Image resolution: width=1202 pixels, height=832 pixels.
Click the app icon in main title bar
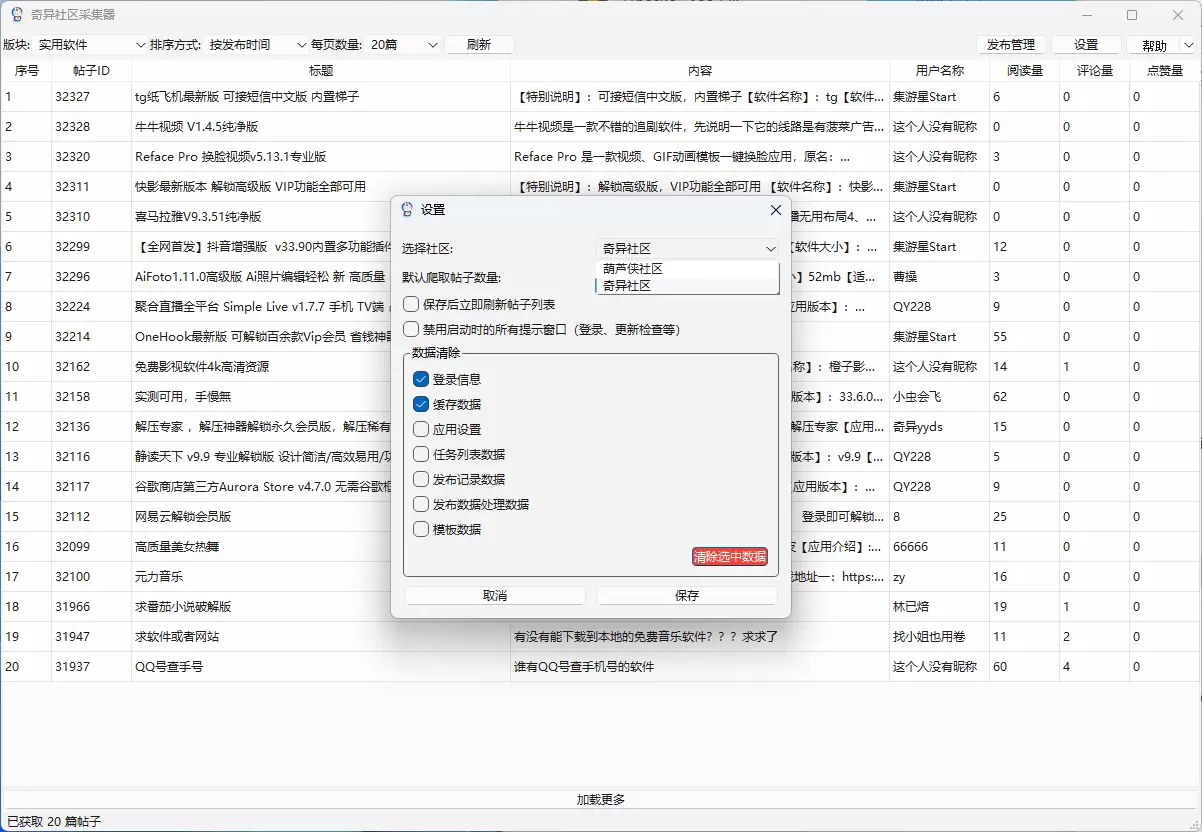point(17,15)
